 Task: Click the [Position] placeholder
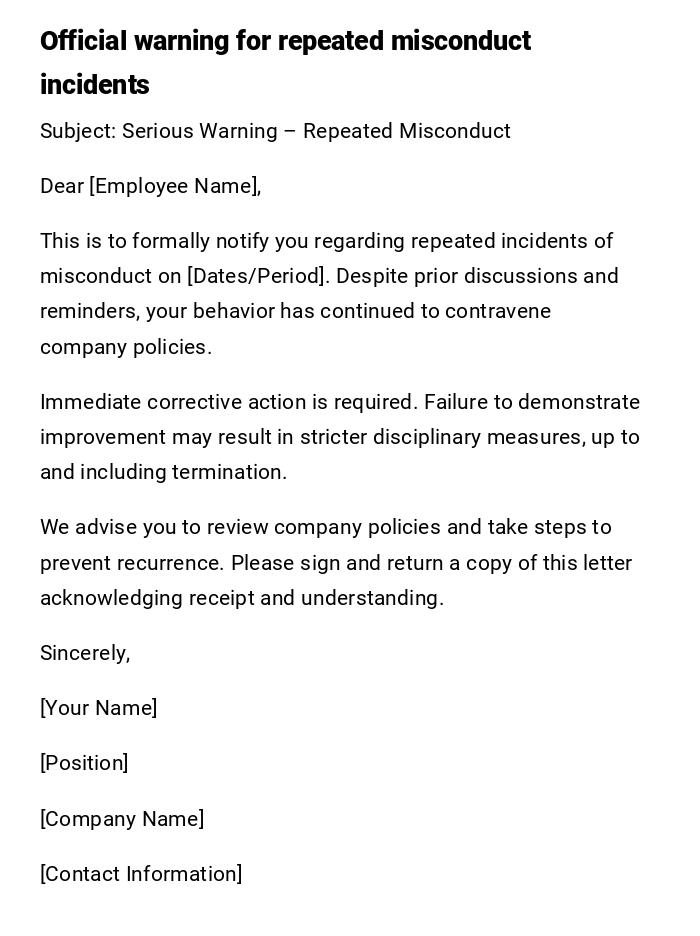tap(84, 763)
